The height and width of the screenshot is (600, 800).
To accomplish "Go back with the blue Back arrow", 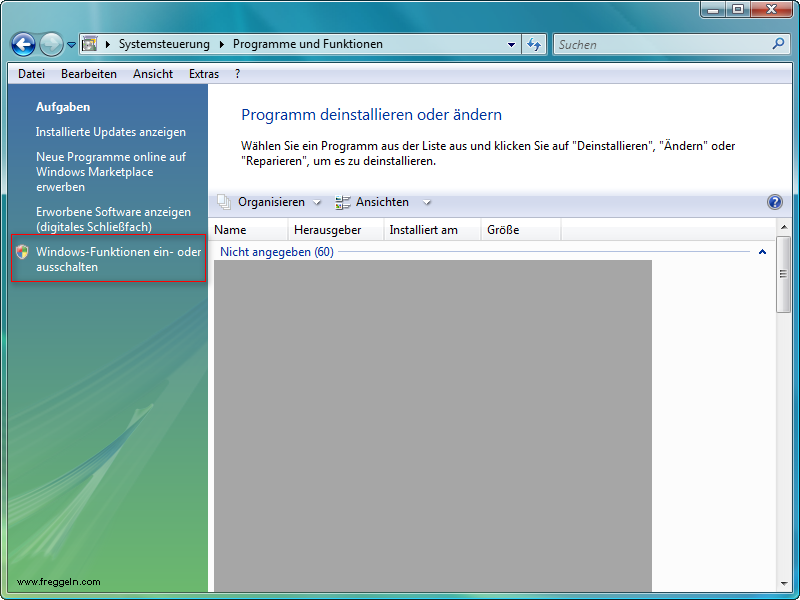I will click(23, 44).
